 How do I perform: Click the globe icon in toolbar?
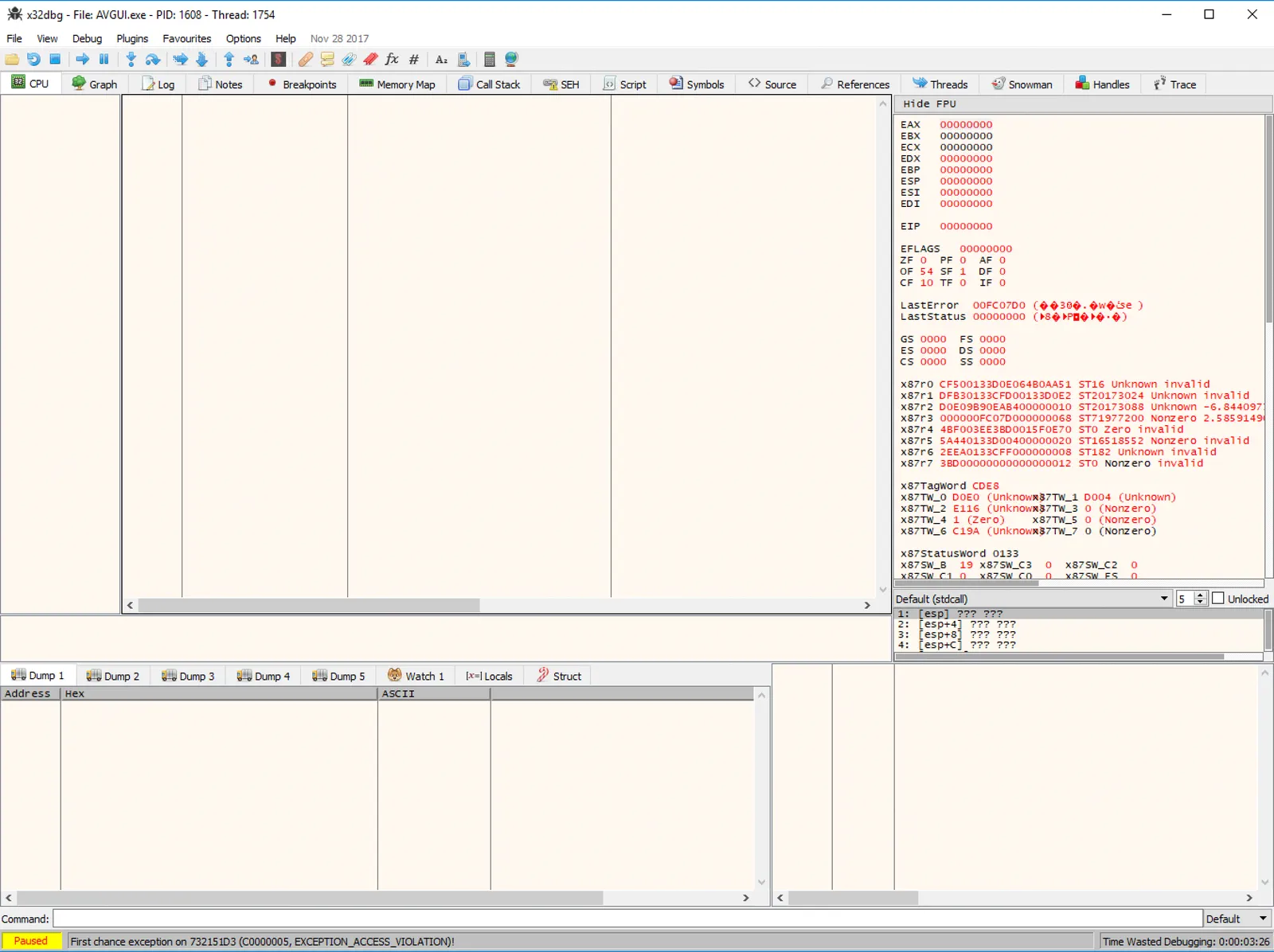tap(511, 59)
